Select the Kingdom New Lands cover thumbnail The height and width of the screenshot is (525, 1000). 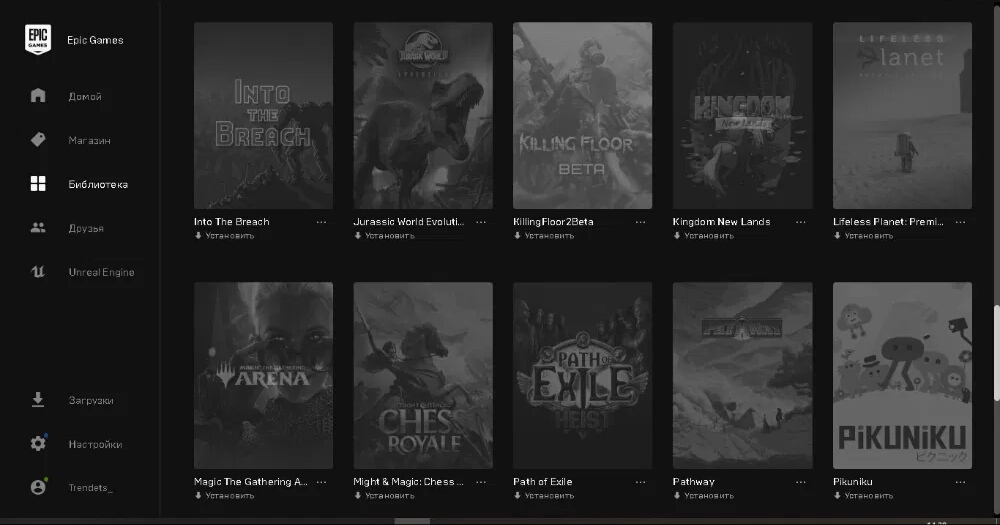pos(742,115)
